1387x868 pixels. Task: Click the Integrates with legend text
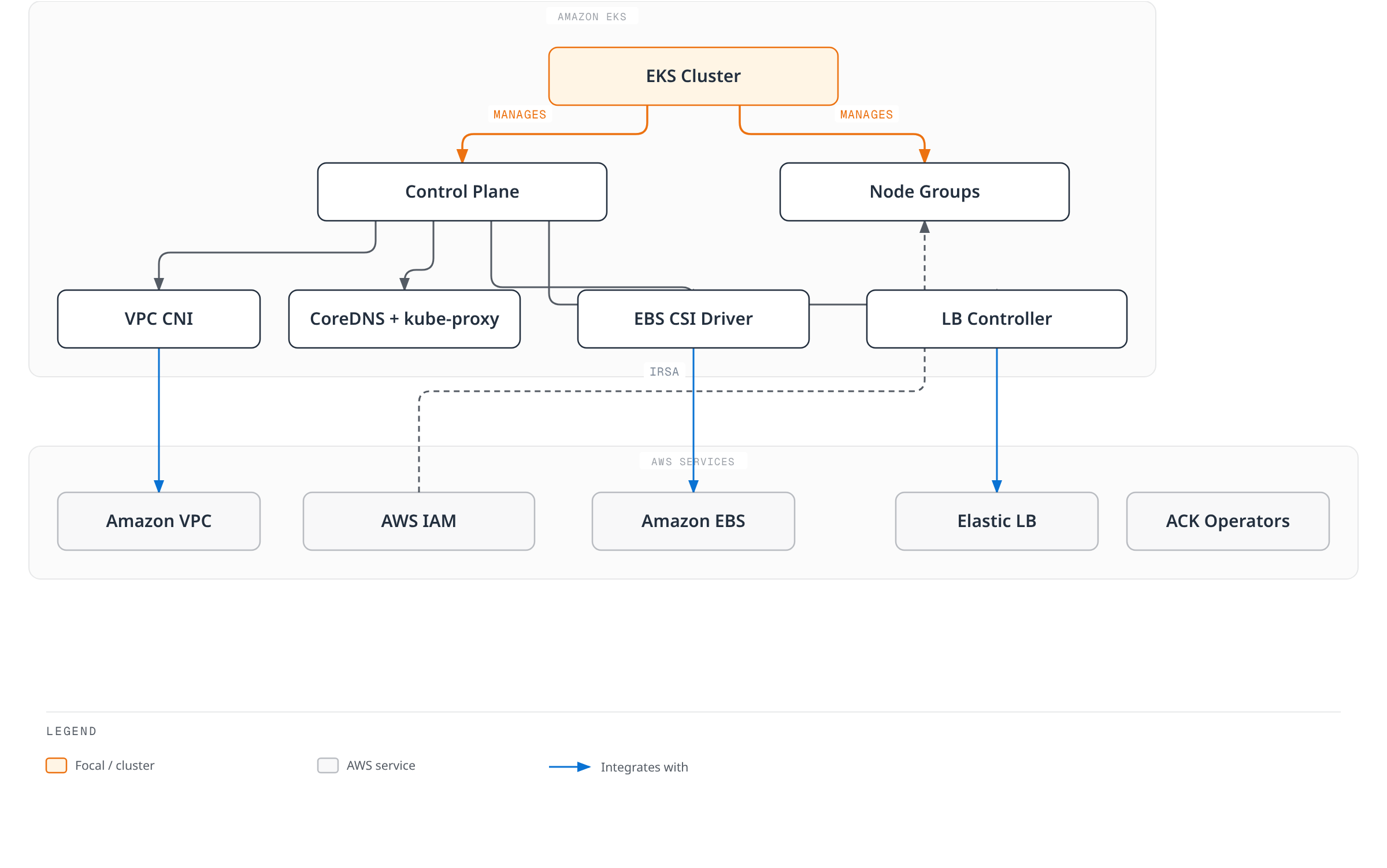coord(644,767)
